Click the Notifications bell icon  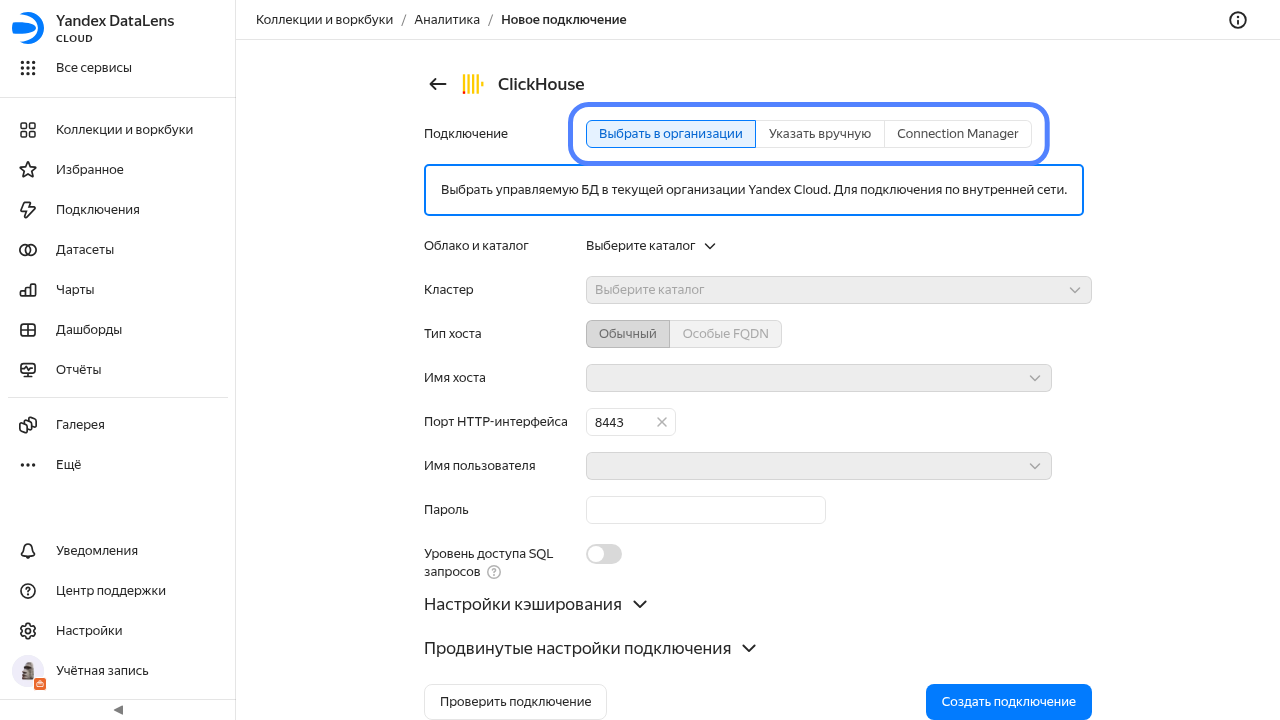[28, 551]
